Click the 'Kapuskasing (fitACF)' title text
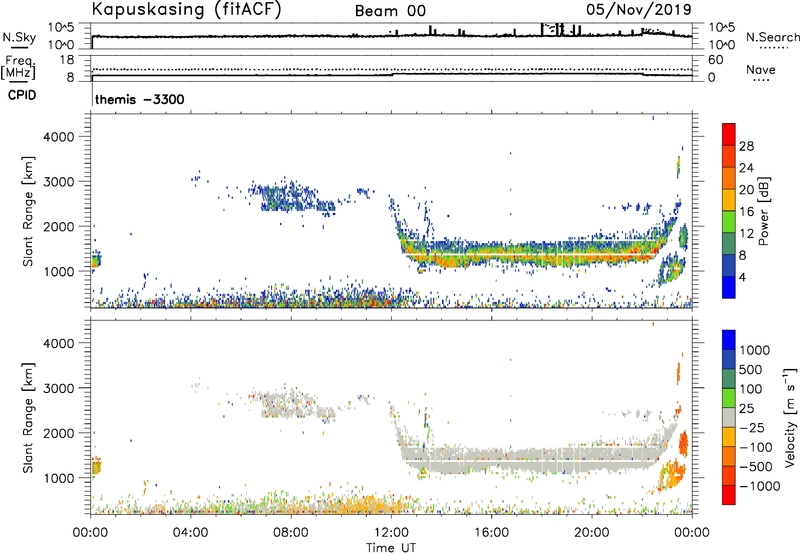This screenshot has width=800, height=554. (x=186, y=9)
